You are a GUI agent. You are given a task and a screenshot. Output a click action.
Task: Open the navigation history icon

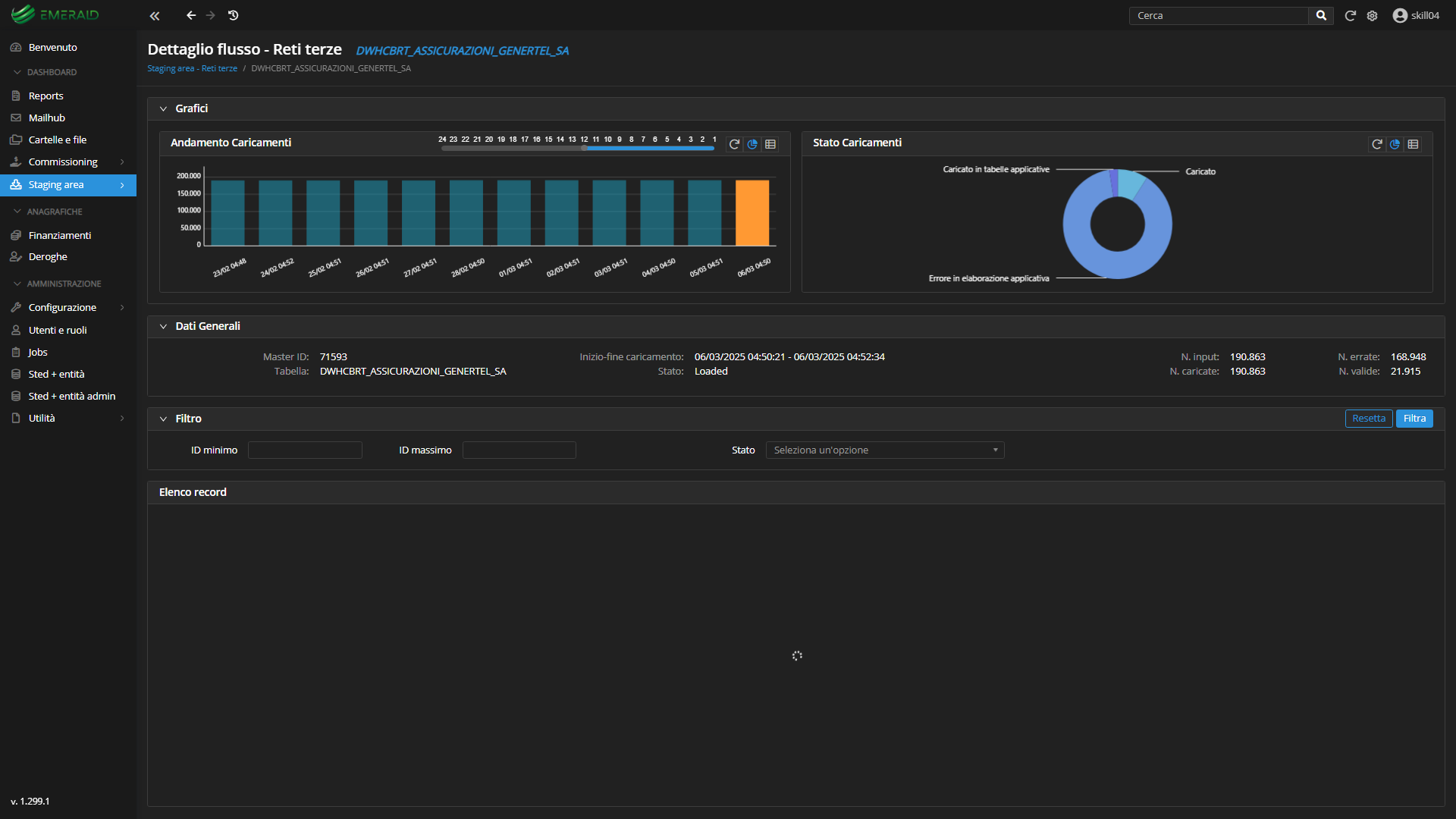coord(234,15)
